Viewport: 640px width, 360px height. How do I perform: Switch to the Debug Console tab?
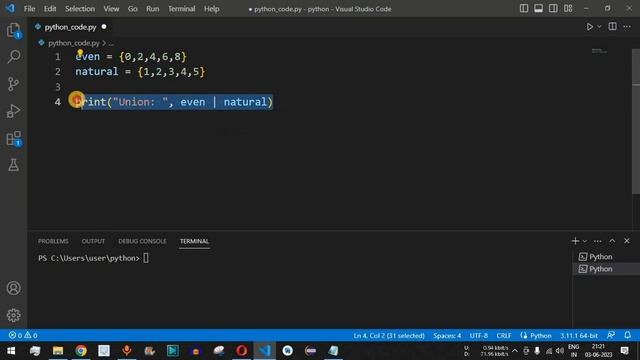click(142, 241)
